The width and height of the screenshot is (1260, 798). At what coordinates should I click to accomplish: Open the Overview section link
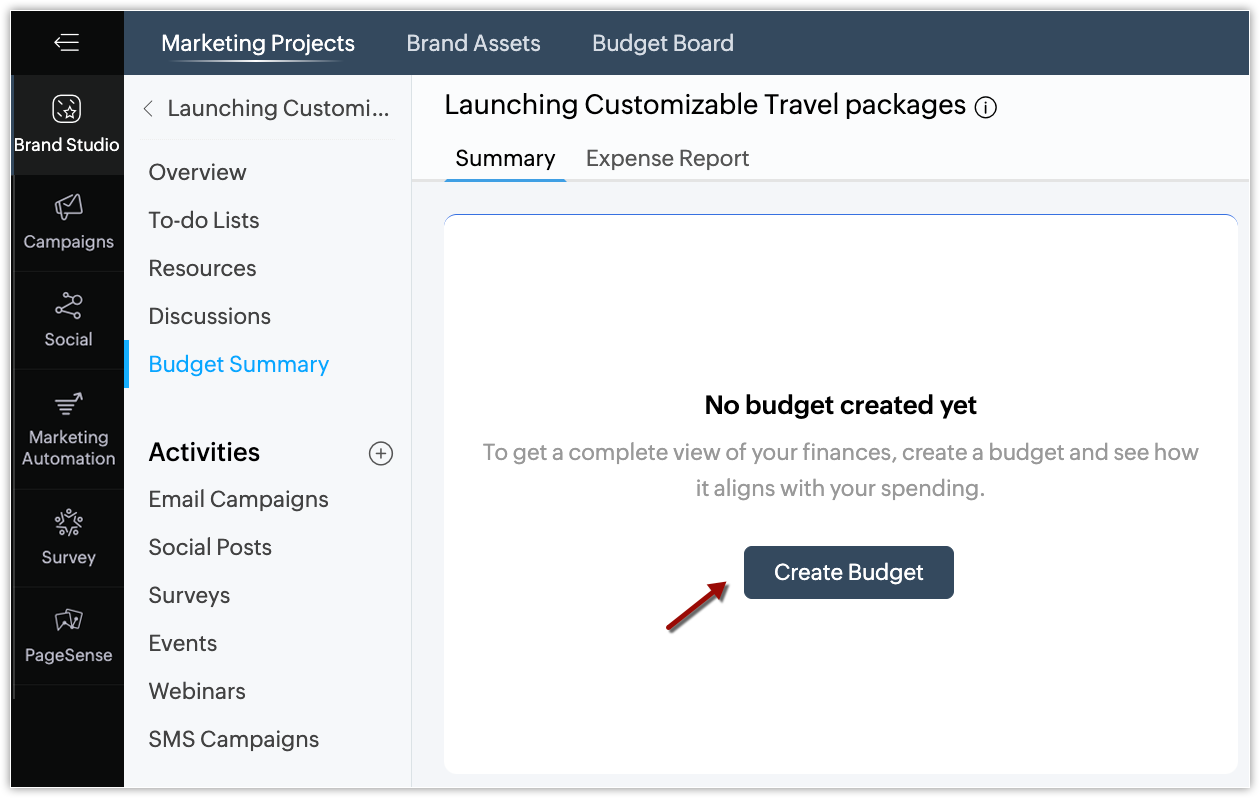click(197, 172)
